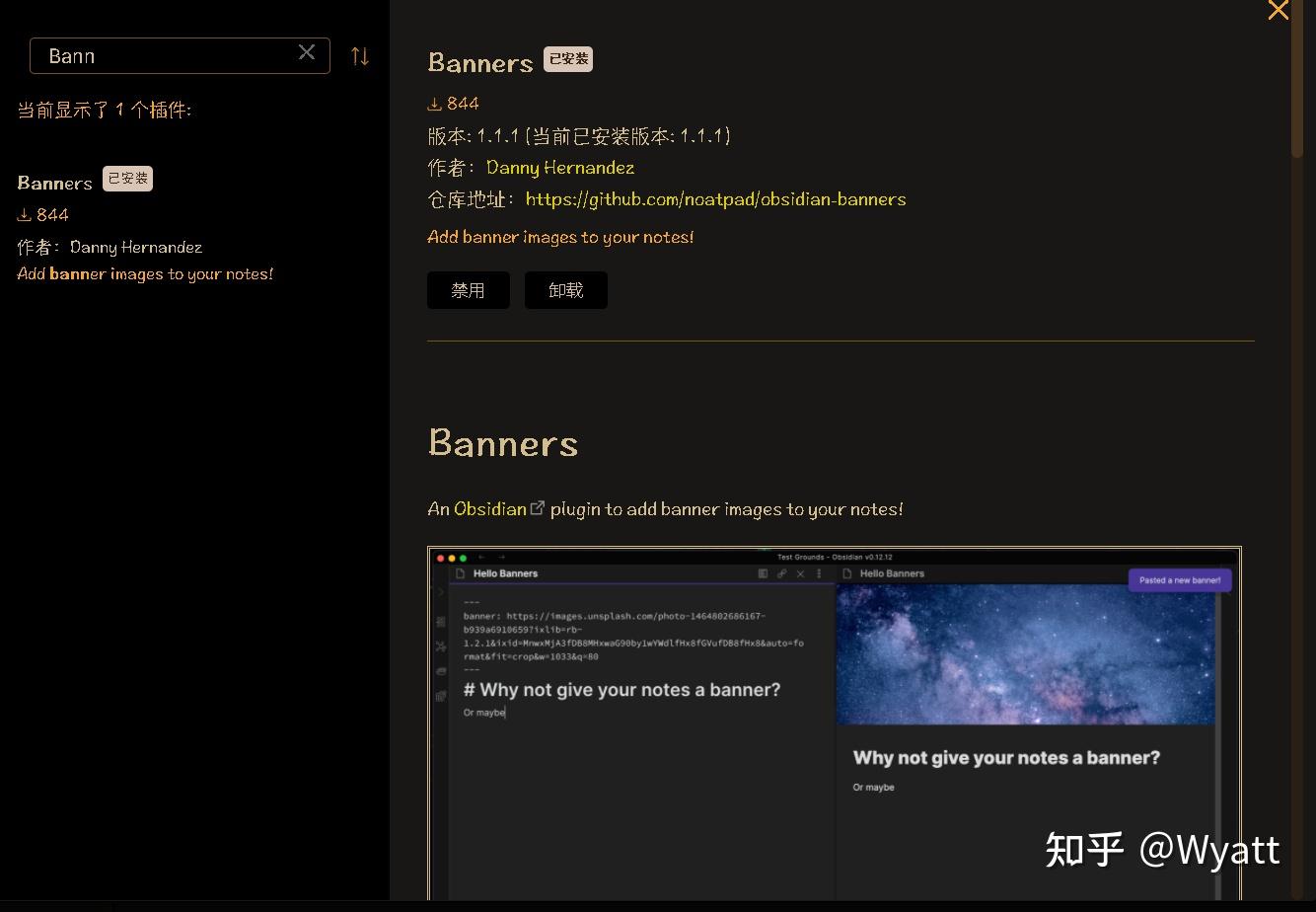
Task: Click the 844 download count in the sidebar
Action: click(49, 214)
